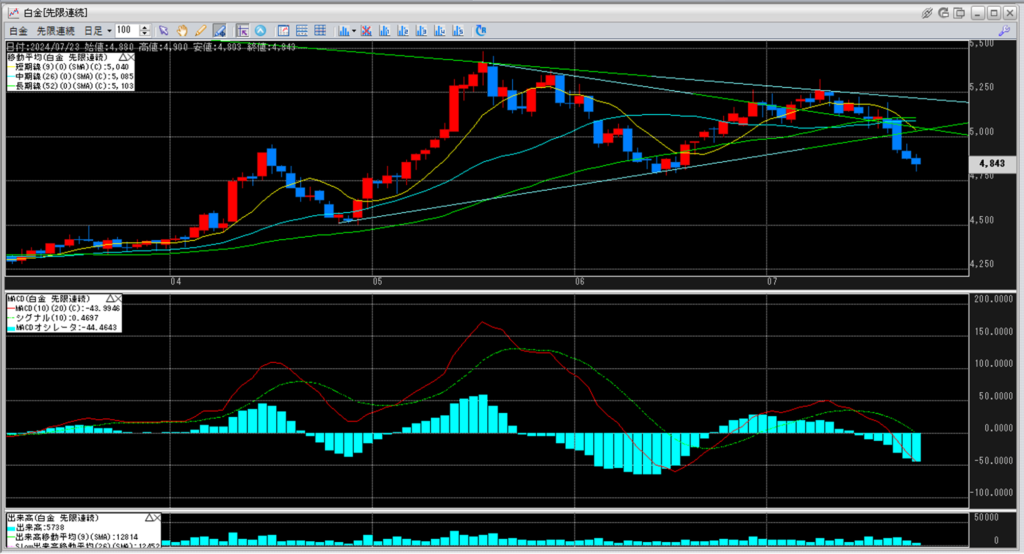Click the link window icon in title bar
1024x554 pixels.
pos(927,12)
